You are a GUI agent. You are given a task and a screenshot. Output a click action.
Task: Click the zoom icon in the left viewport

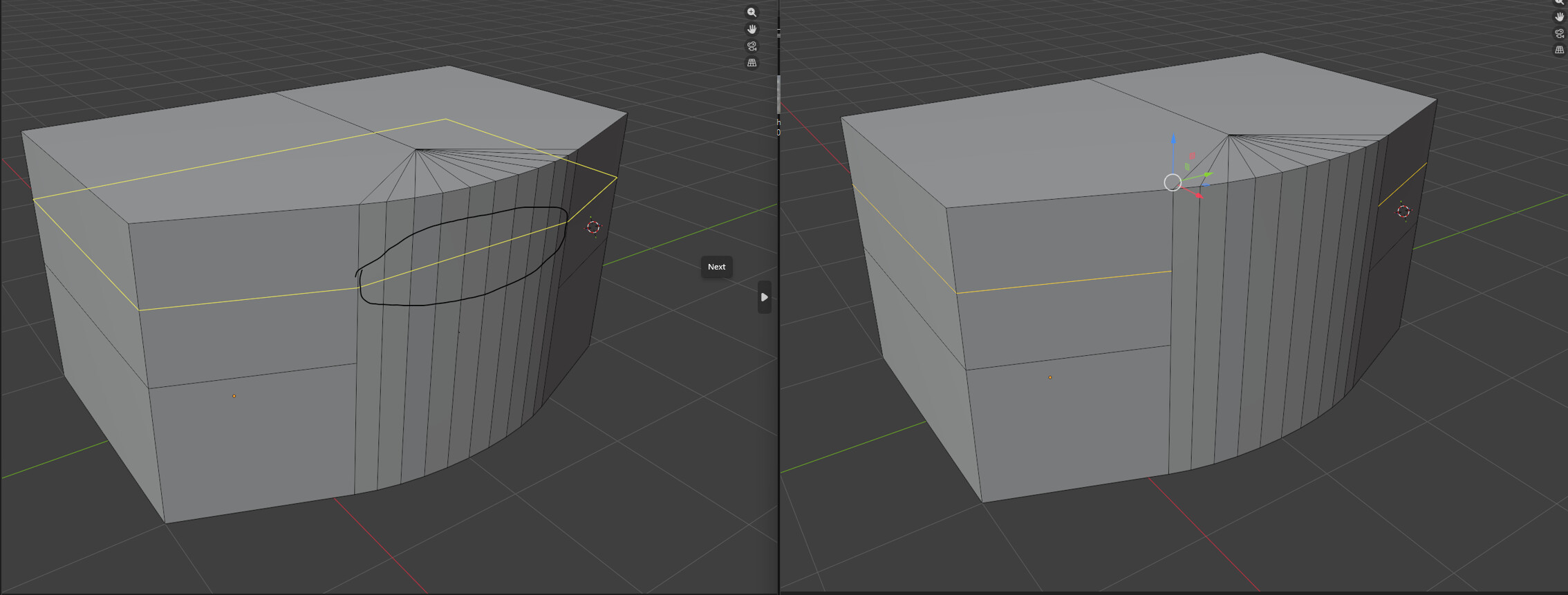click(752, 12)
